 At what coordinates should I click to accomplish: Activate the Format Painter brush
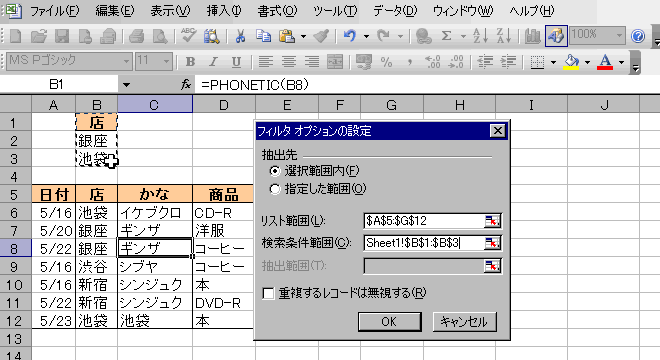click(321, 37)
